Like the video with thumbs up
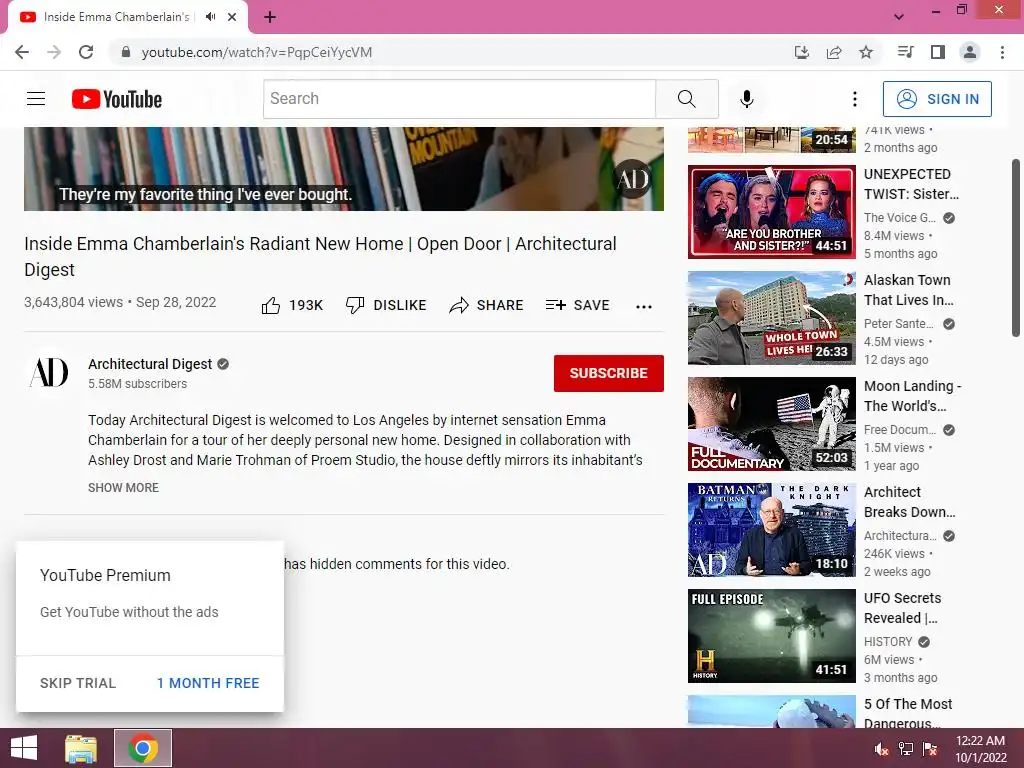1024x768 pixels. tap(292, 305)
